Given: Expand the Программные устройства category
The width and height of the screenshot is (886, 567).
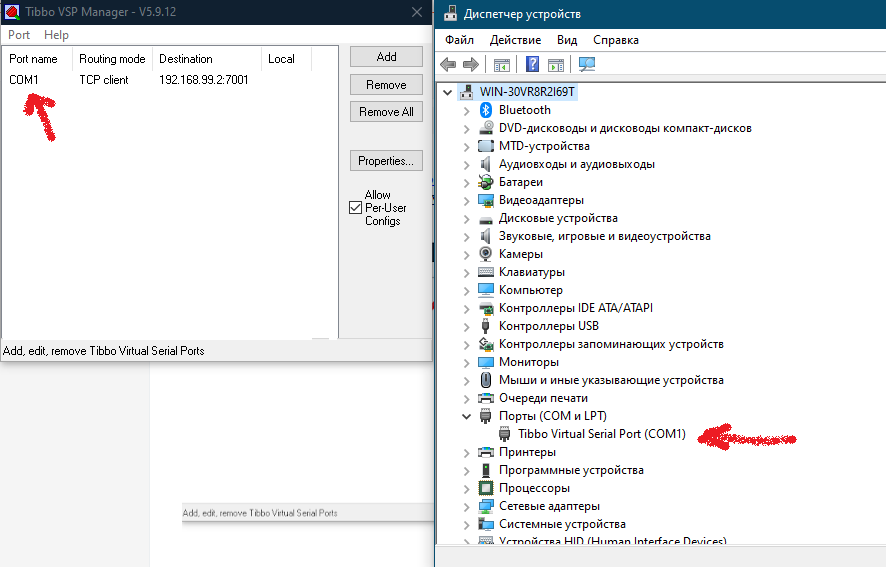Looking at the screenshot, I should [x=466, y=471].
